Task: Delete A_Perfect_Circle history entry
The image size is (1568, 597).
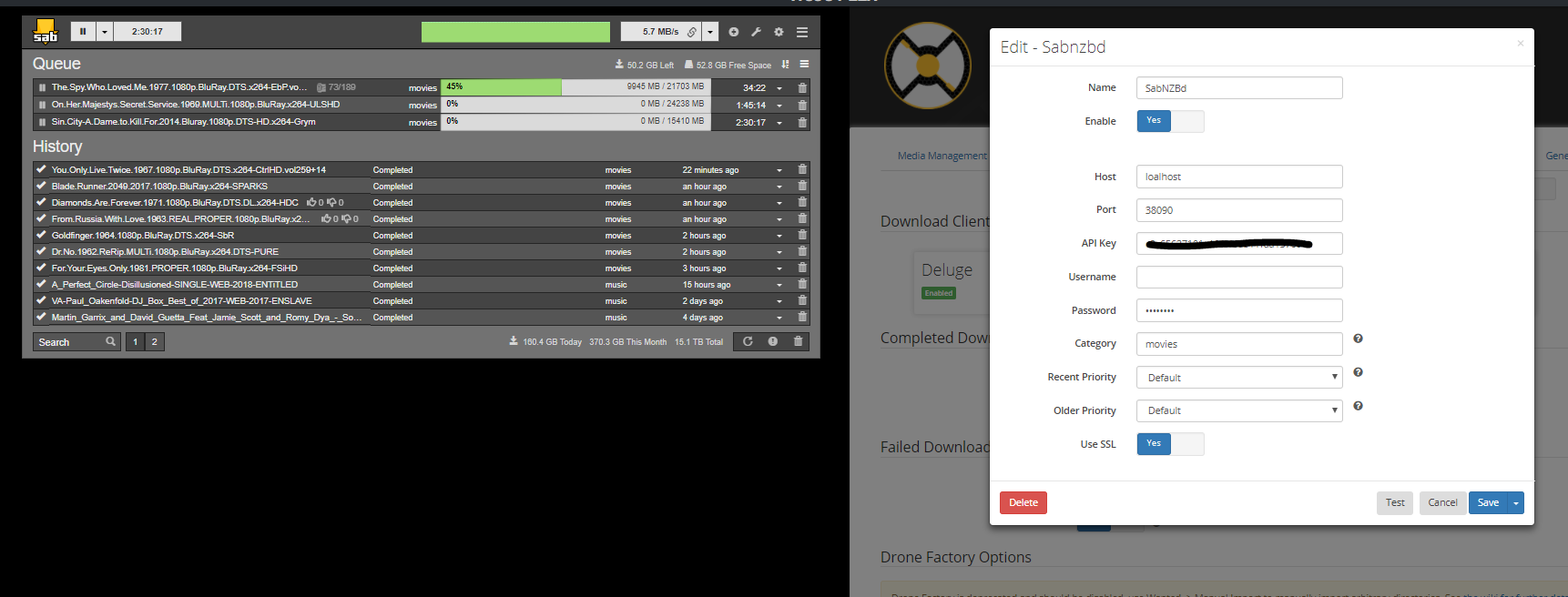Action: (802, 284)
